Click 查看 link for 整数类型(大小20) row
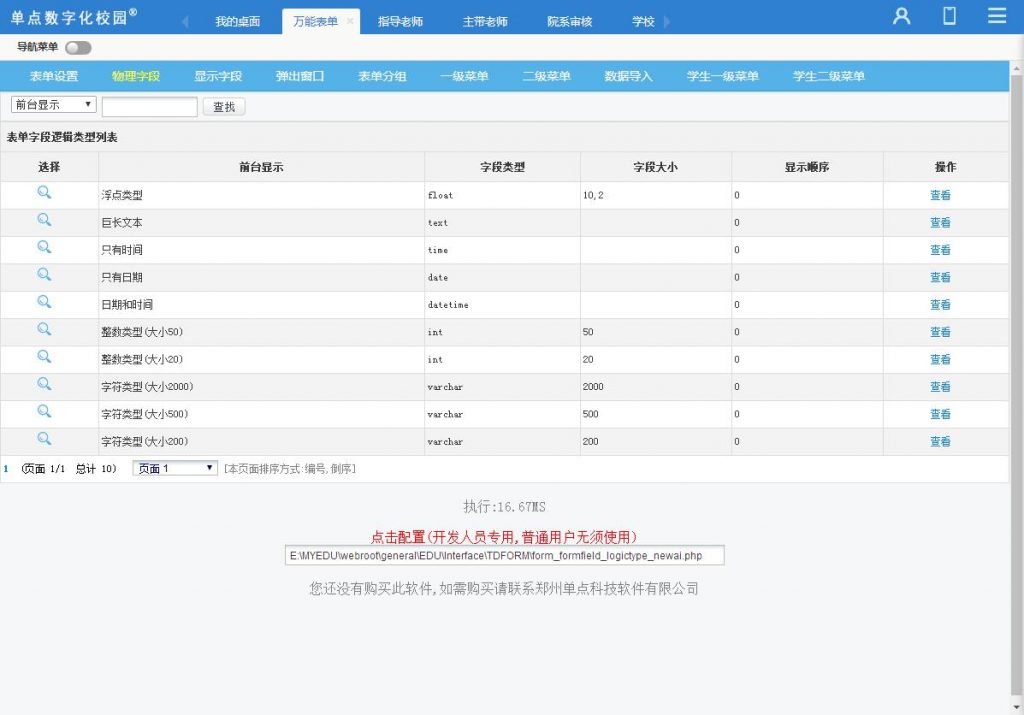 pos(940,360)
